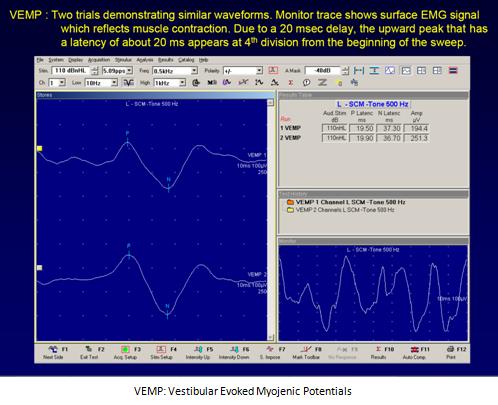Image resolution: width=498 pixels, height=405 pixels.
Task: Open the Acquisition menu
Action: tap(99, 60)
